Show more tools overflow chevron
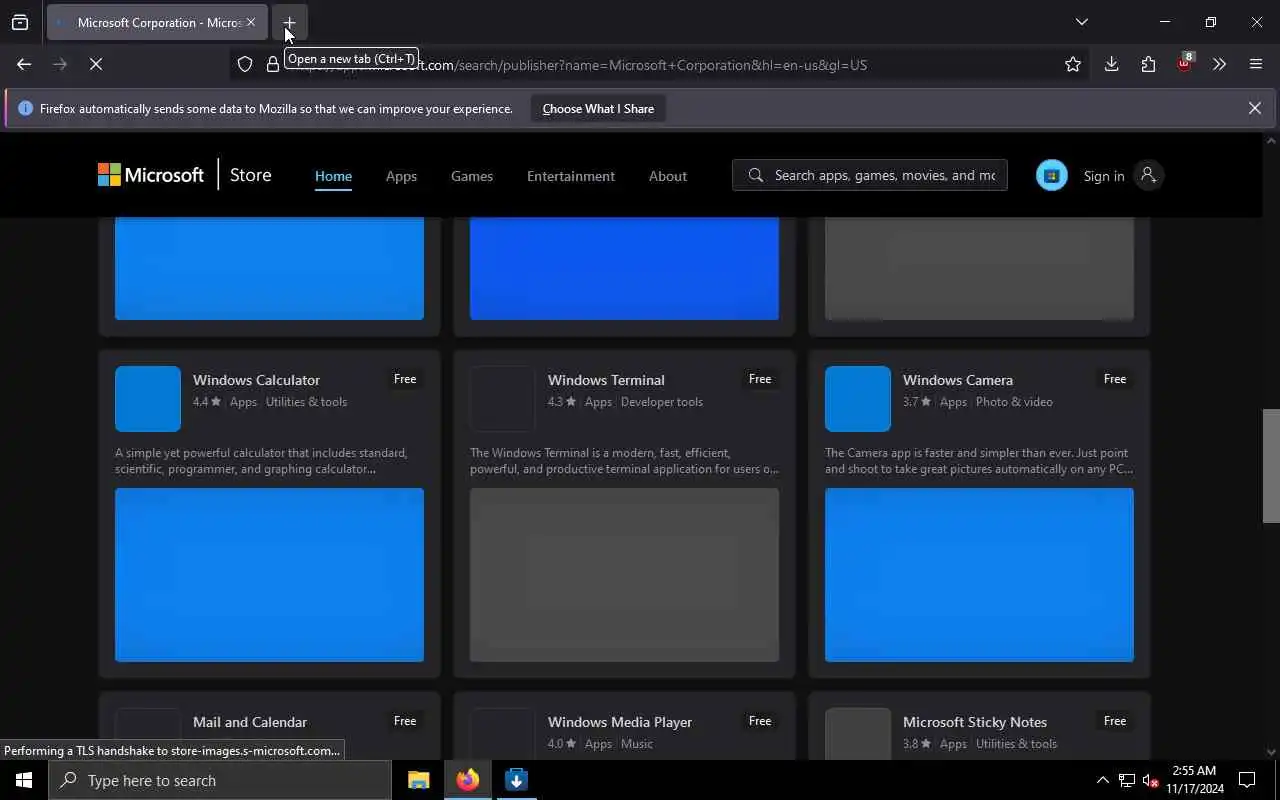Viewport: 1280px width, 800px height. tap(1219, 64)
